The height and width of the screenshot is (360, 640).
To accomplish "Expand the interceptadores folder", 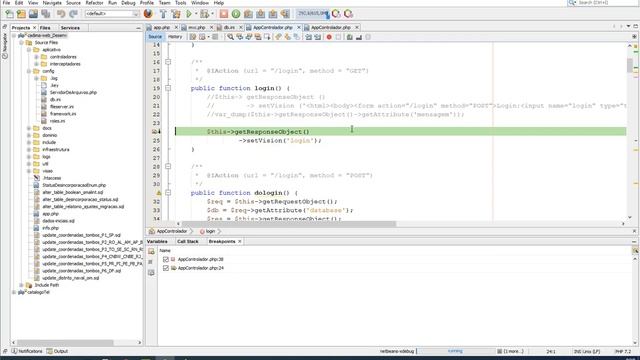I will point(36,64).
